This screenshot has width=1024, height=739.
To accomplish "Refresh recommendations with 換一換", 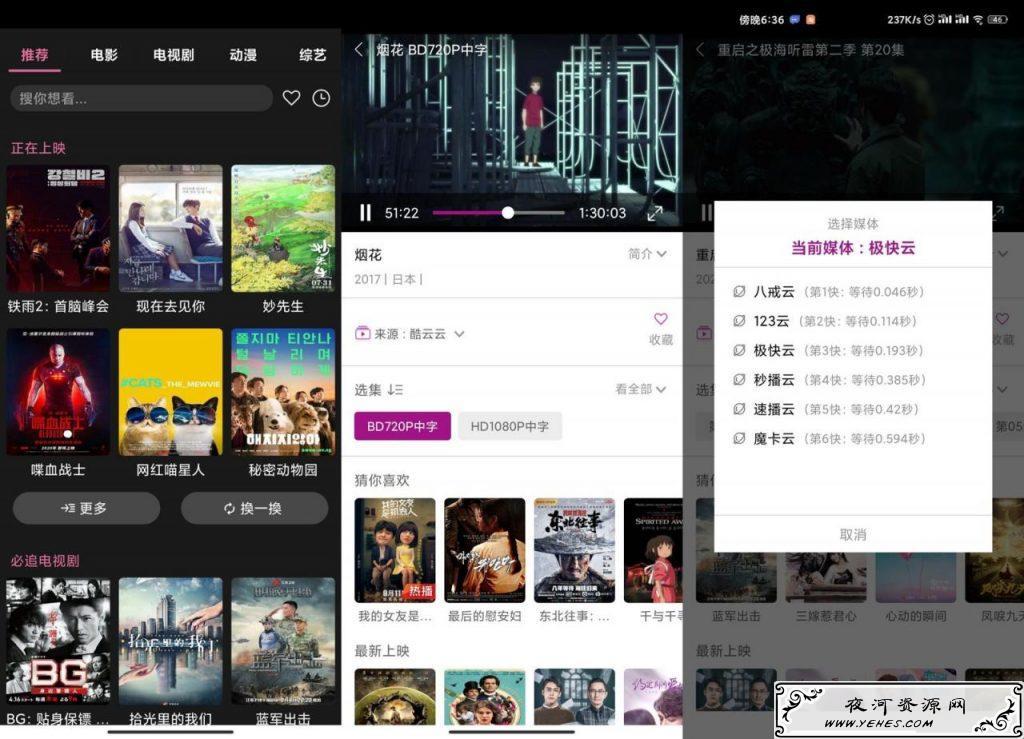I will [x=254, y=508].
